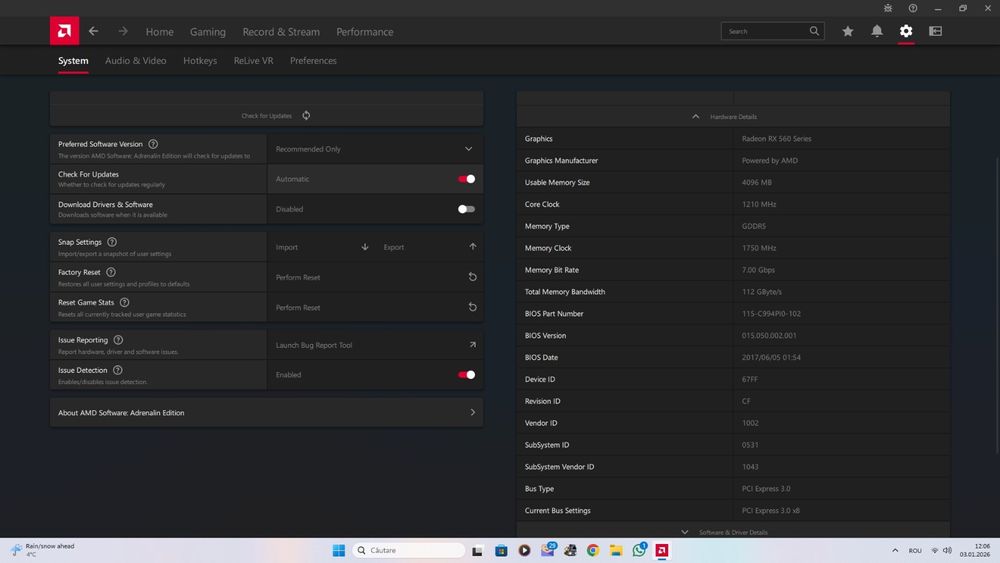The width and height of the screenshot is (1000, 563).
Task: Click Export snap settings up arrow
Action: coord(472,247)
